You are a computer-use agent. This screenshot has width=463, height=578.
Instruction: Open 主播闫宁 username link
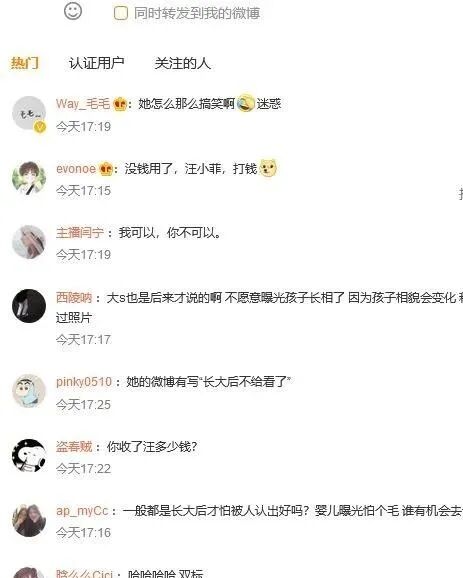80,233
